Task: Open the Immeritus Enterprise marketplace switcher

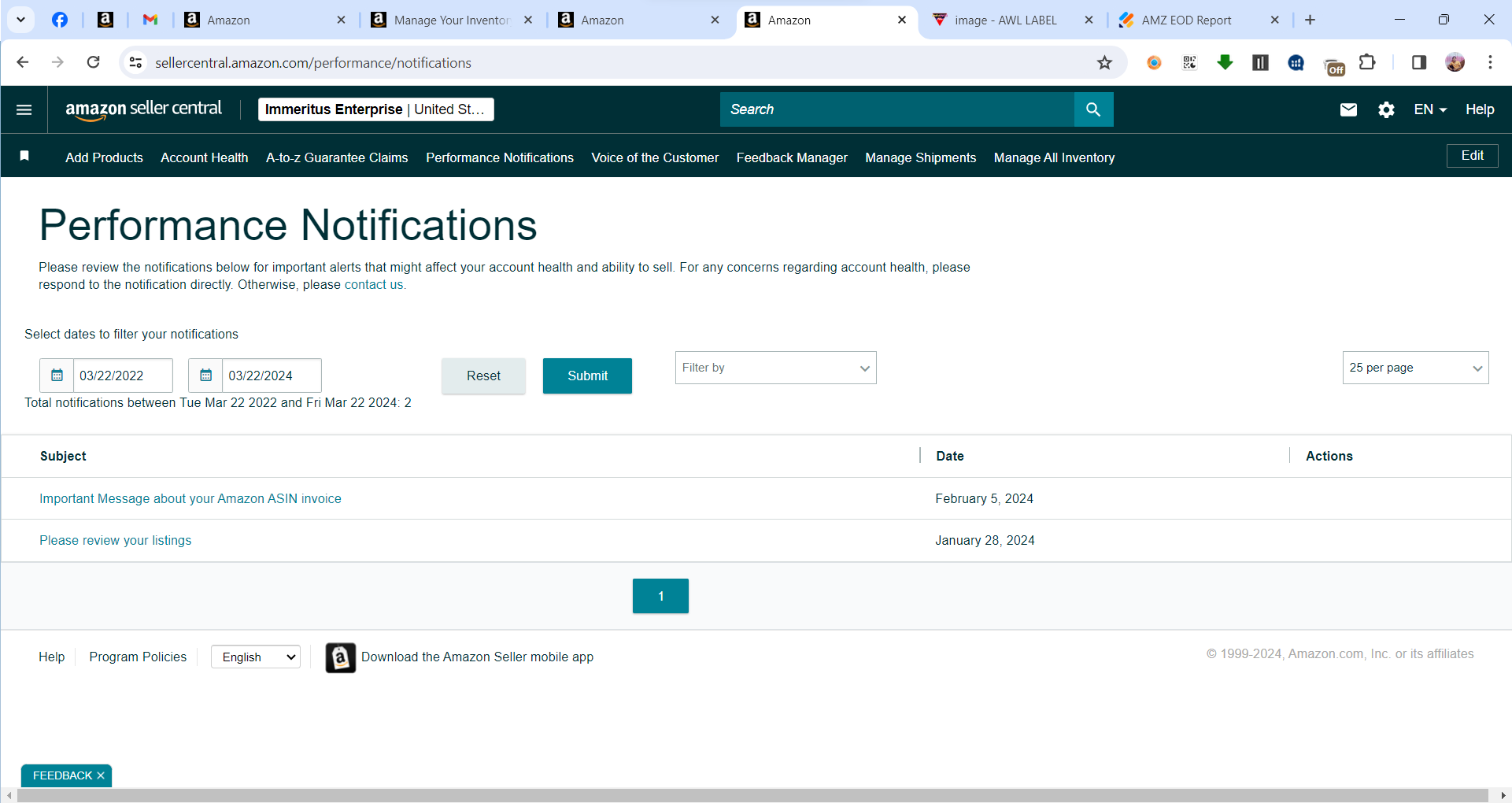Action: click(376, 109)
